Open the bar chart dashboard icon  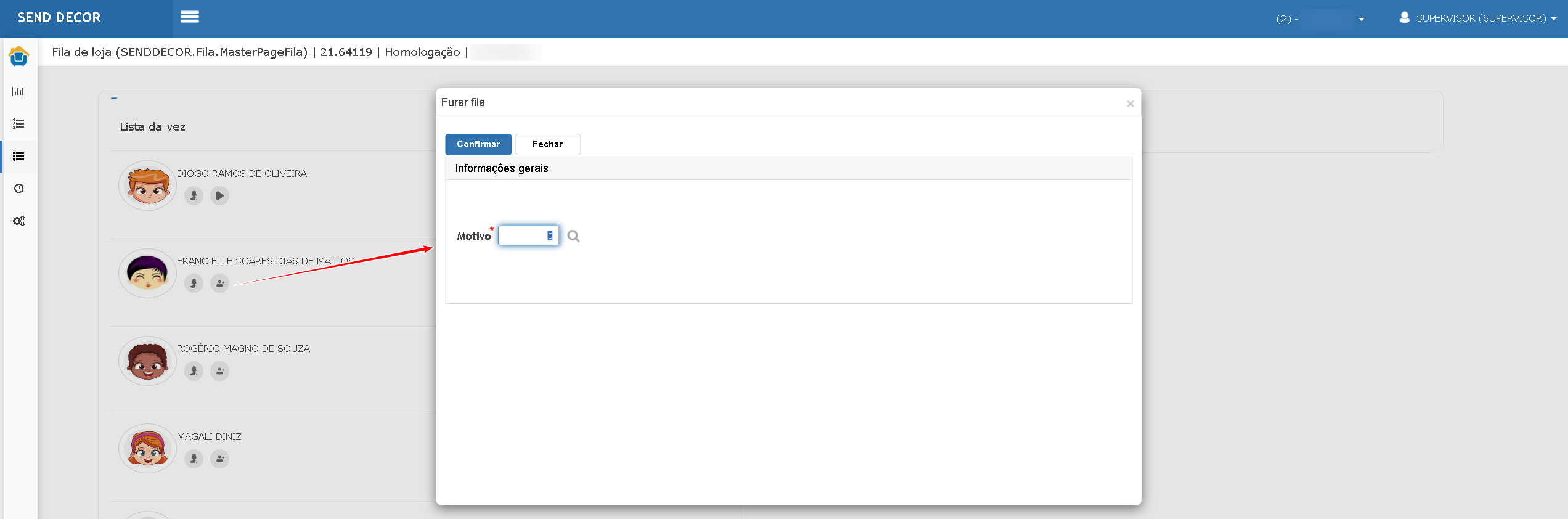point(18,91)
